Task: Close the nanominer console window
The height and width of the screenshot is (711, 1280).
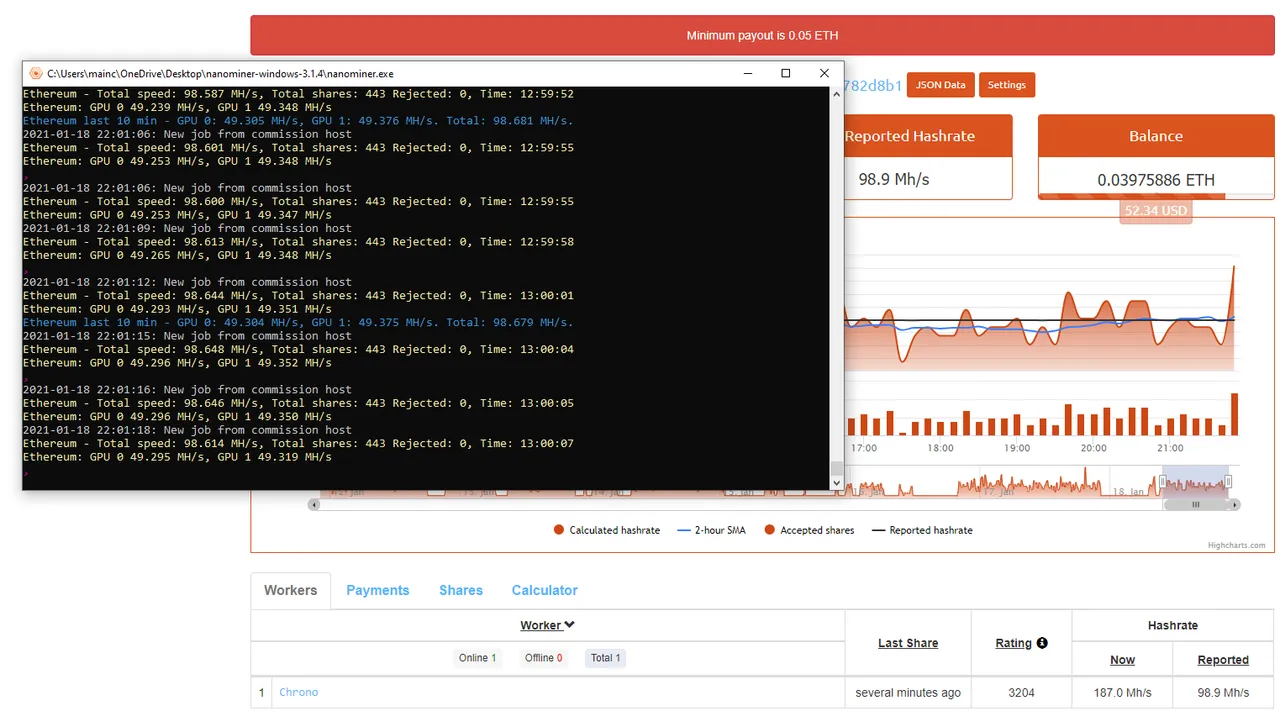Action: pyautogui.click(x=824, y=73)
